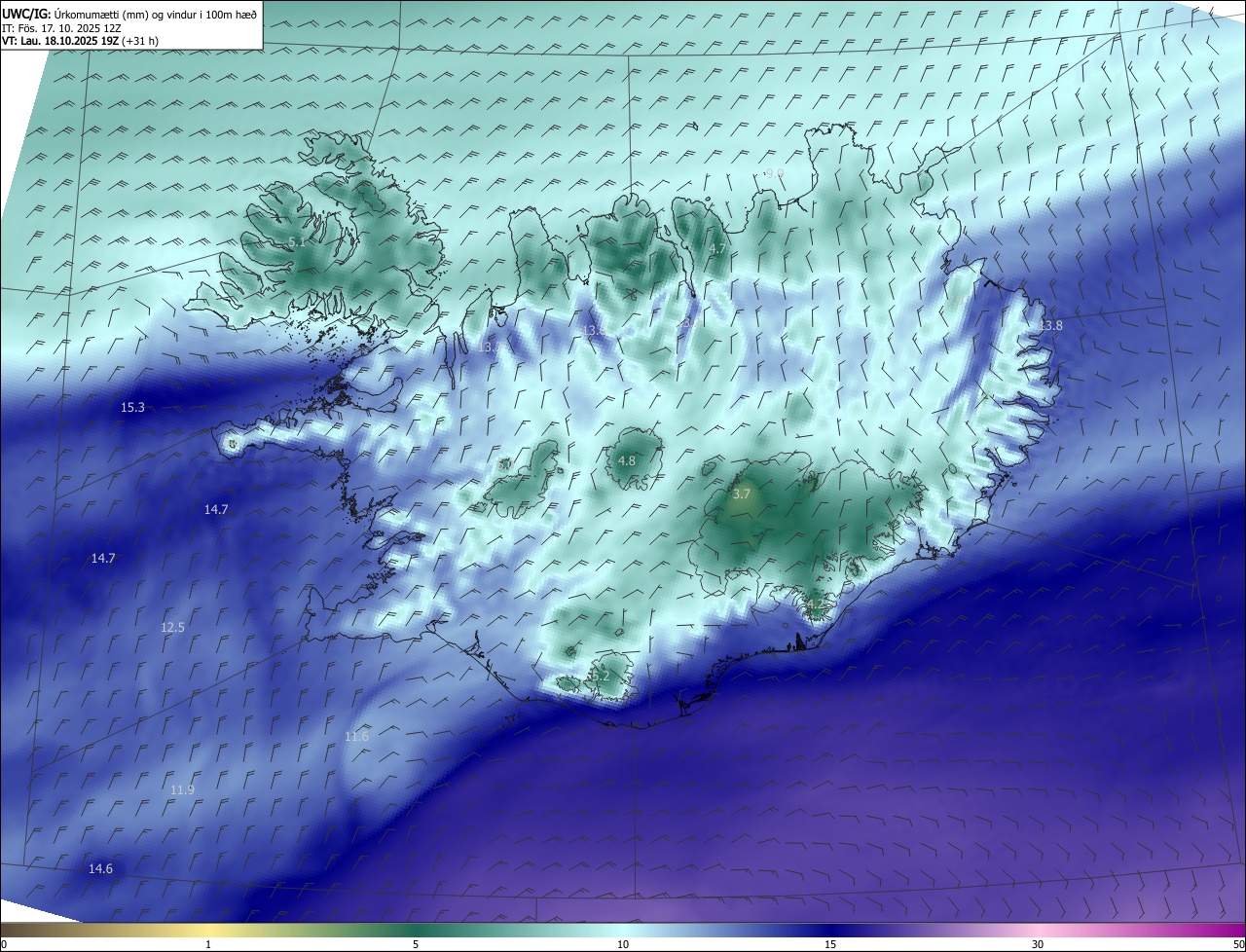Select the 13.6 value on the map
The image size is (1246, 952).
(594, 331)
